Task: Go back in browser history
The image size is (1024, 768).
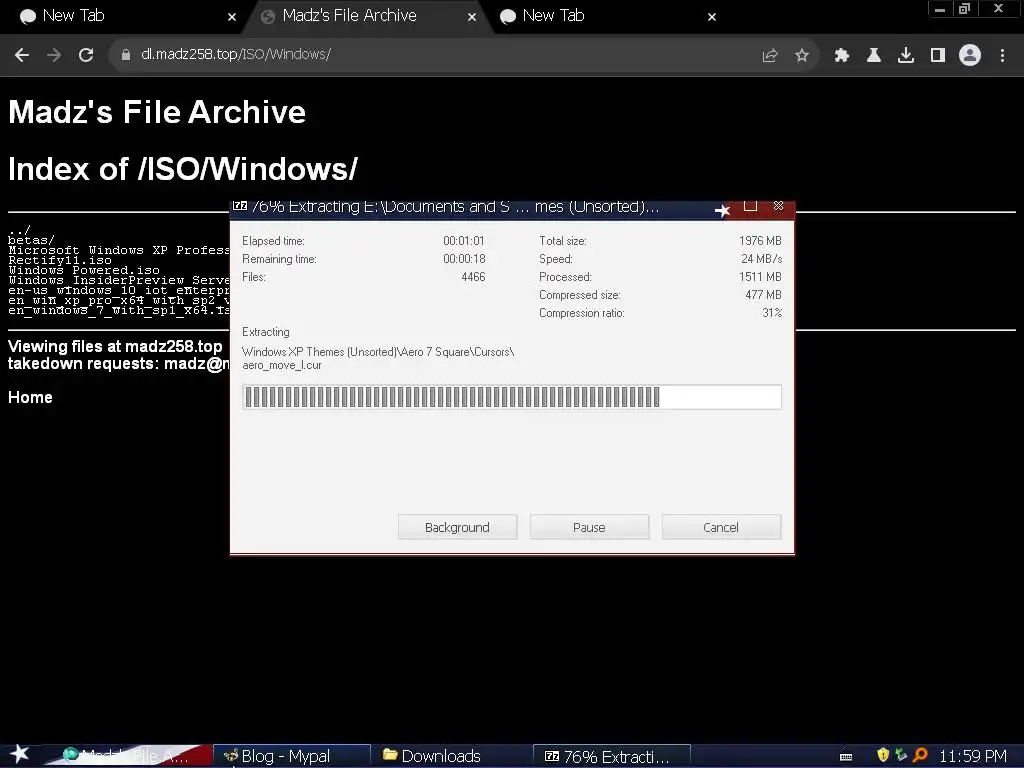Action: point(22,55)
